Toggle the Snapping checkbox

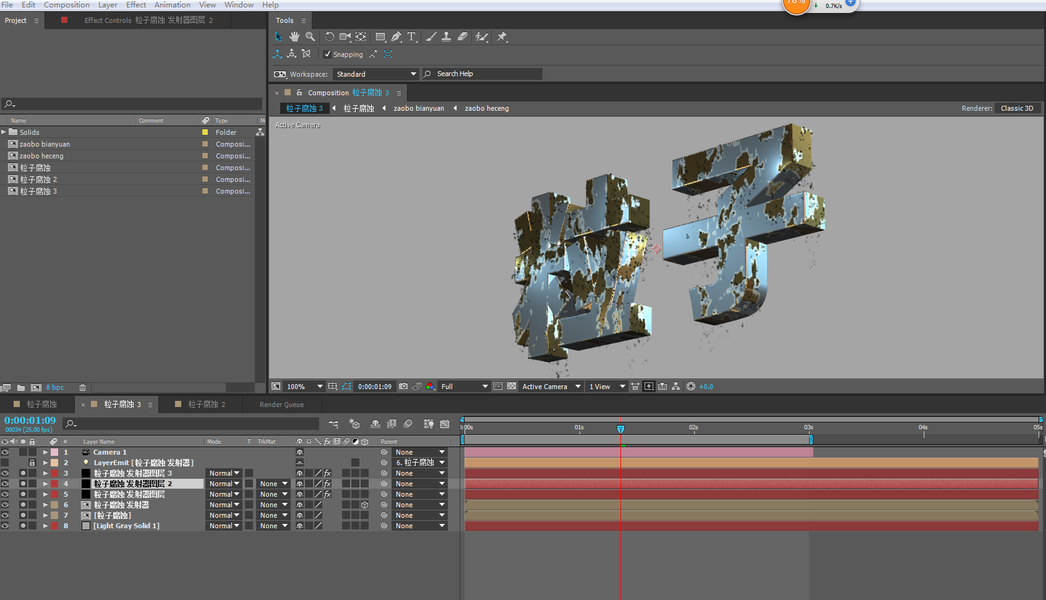(x=327, y=54)
